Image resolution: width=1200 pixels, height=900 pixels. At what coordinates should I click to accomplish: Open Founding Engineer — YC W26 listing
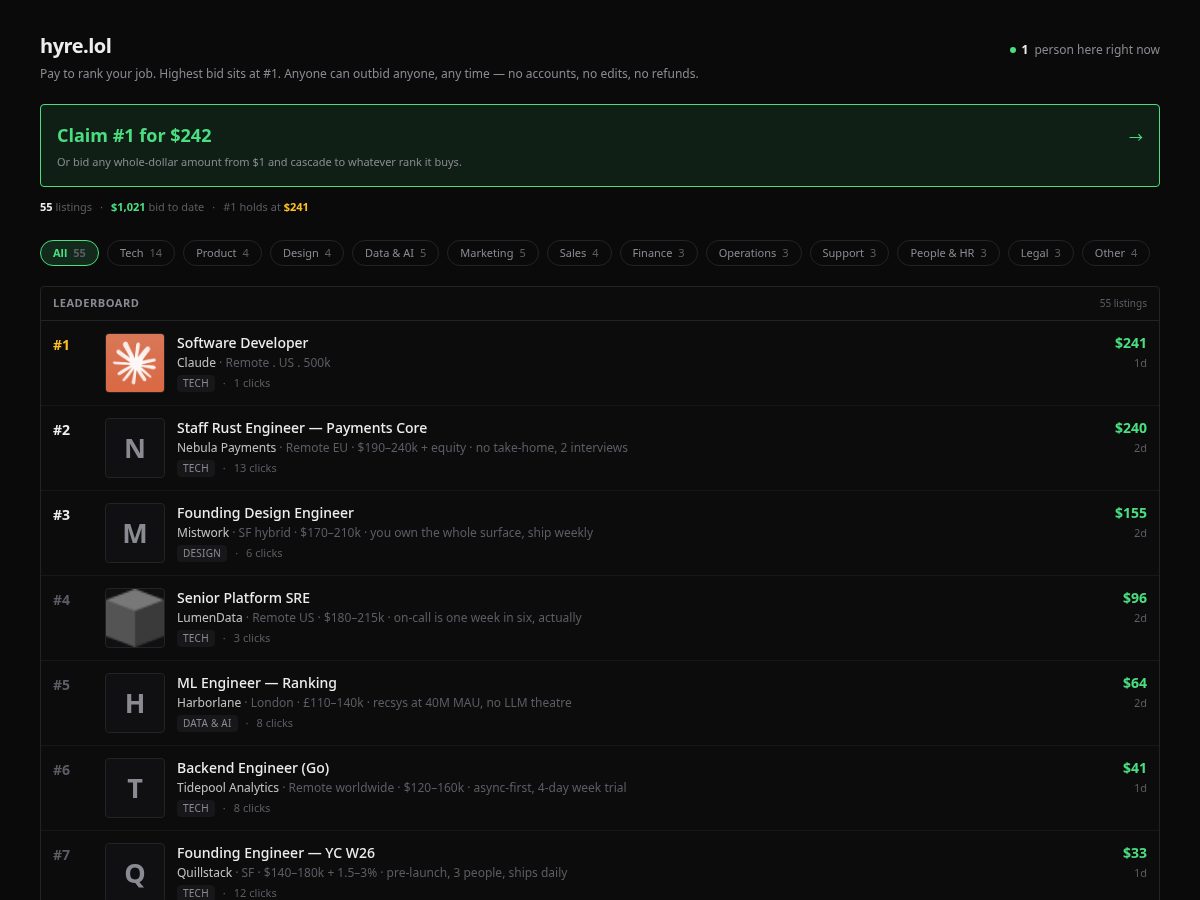click(276, 853)
